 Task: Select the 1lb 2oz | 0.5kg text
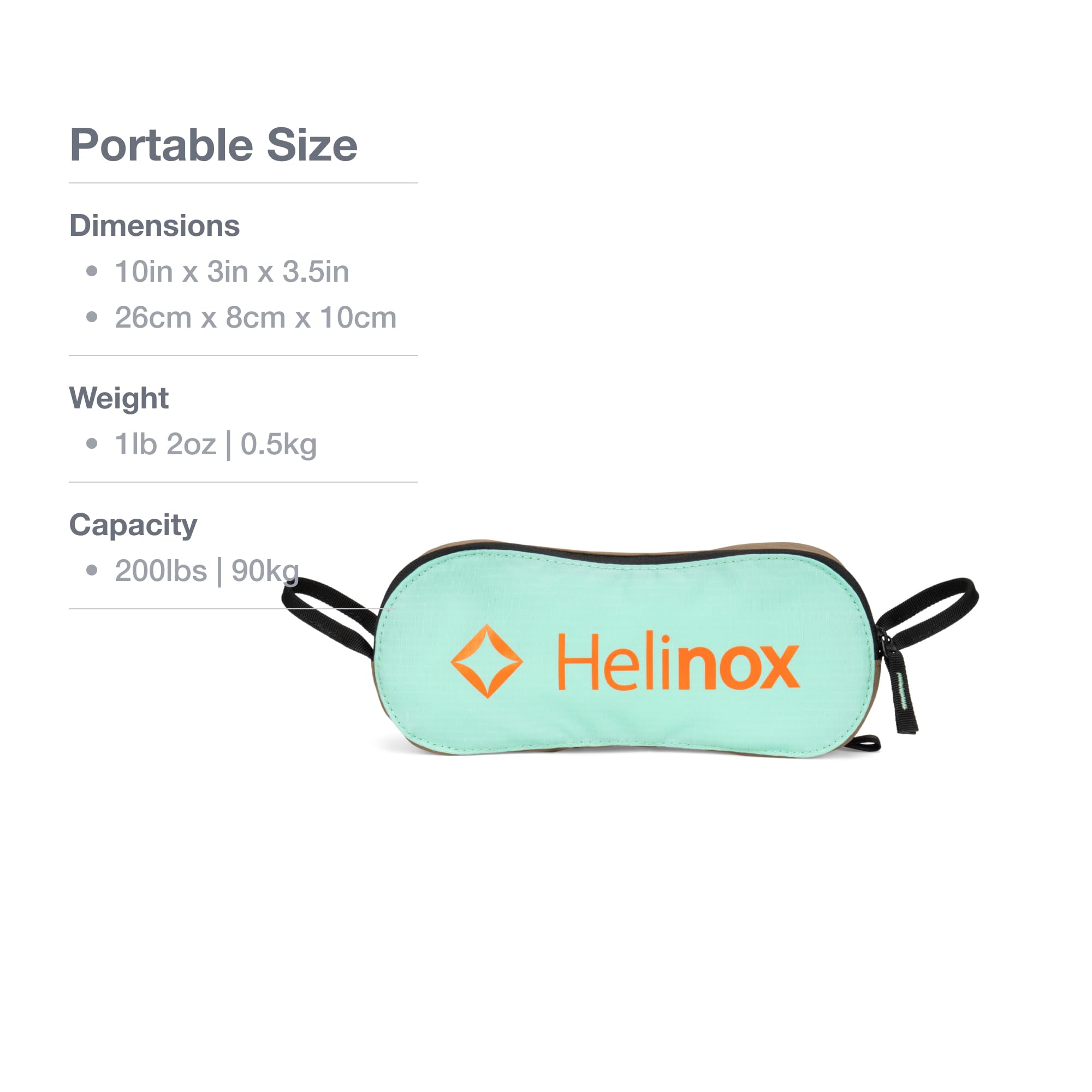pos(216,444)
